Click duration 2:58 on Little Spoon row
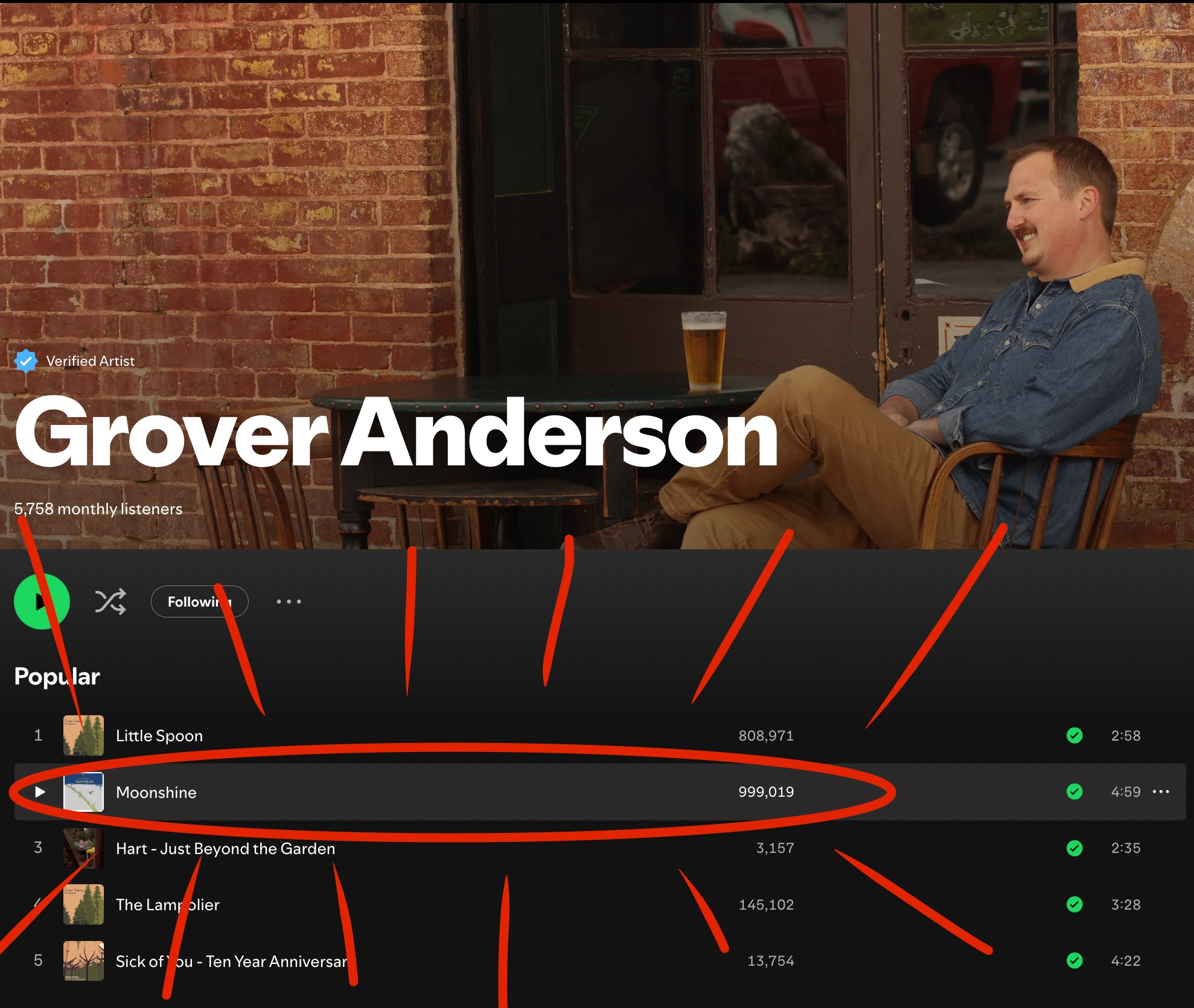This screenshot has width=1194, height=1008. (1126, 735)
